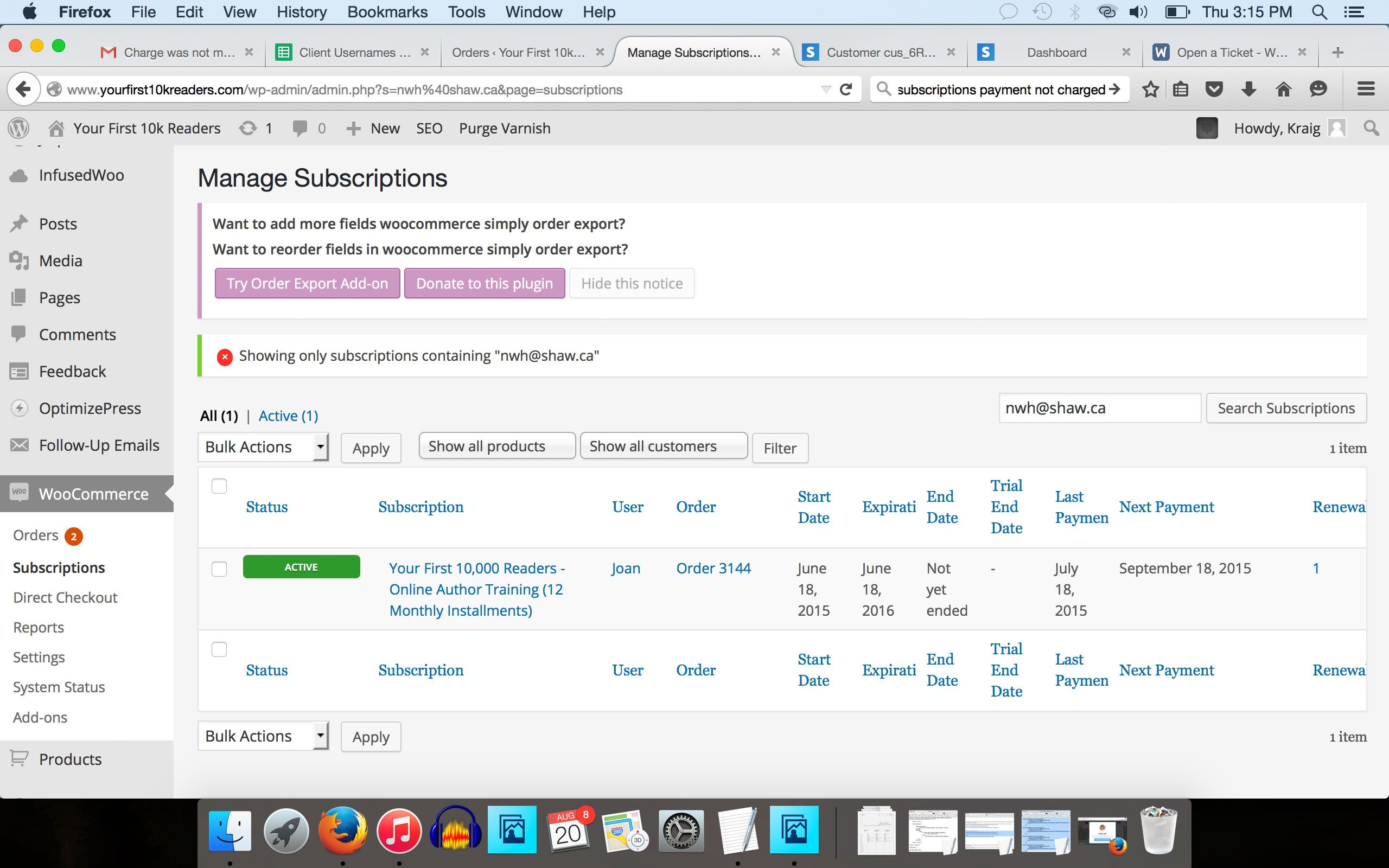Open Follow-Up Emails in the sidebar

pos(99,445)
